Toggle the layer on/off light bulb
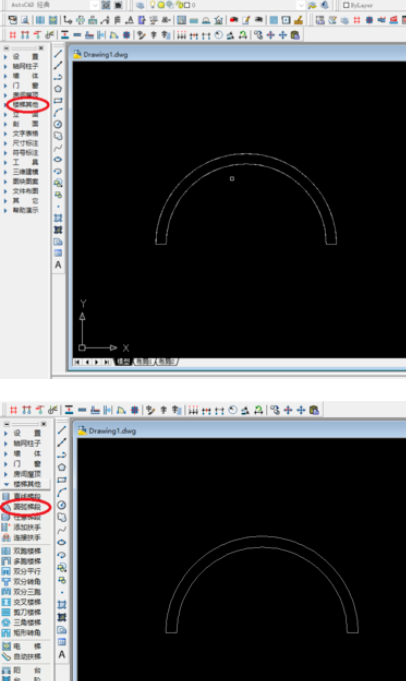The width and height of the screenshot is (406, 681). [x=153, y=5]
